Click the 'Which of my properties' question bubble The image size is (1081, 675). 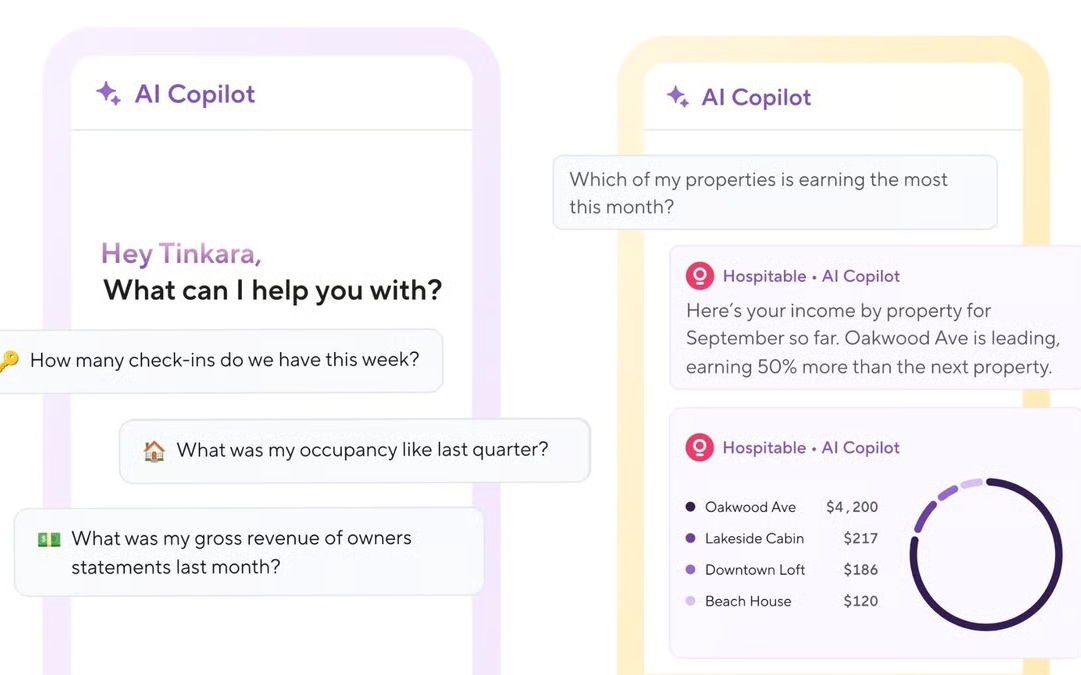[x=775, y=192]
